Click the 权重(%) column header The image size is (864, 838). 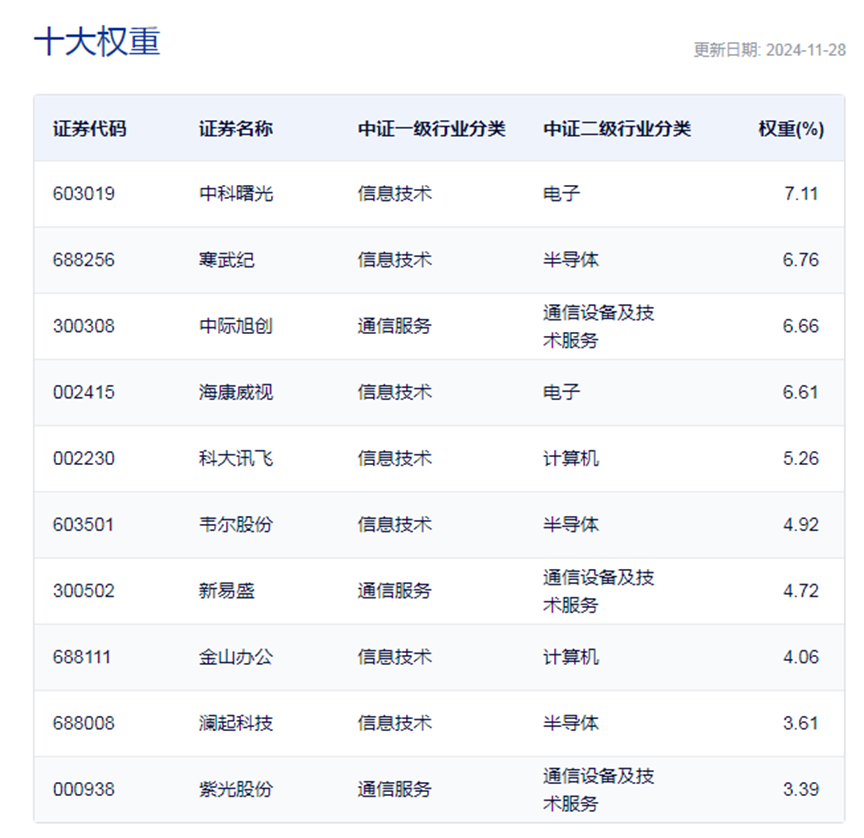tap(791, 129)
